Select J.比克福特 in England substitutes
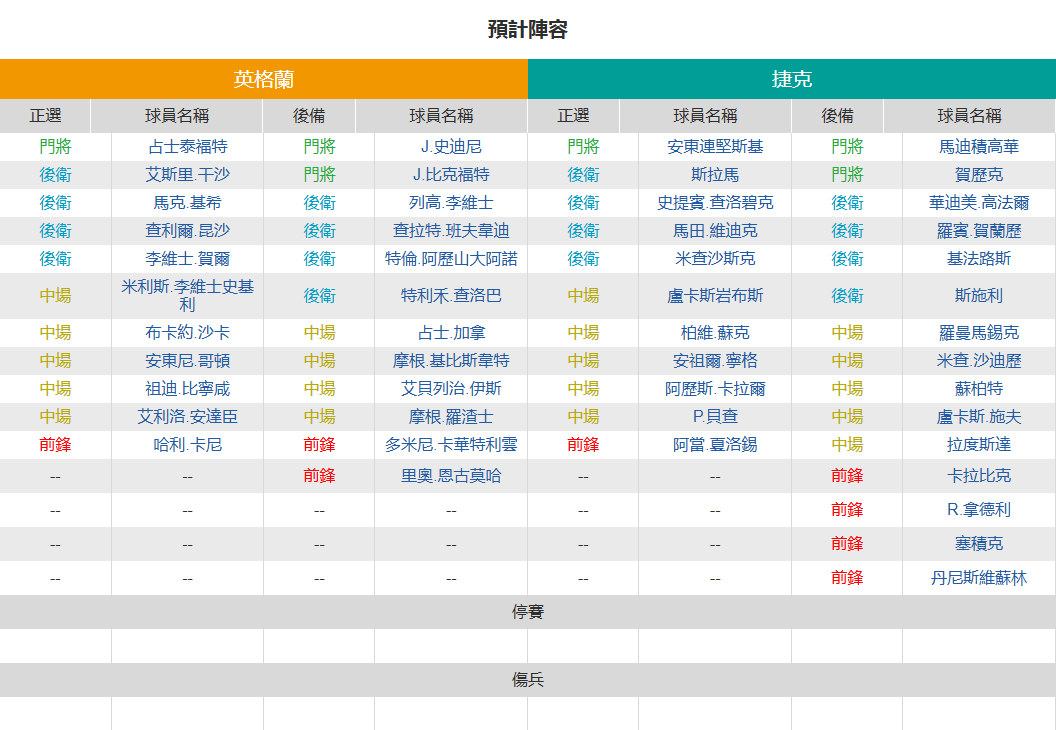Screen dimensions: 1056x730 451,175
